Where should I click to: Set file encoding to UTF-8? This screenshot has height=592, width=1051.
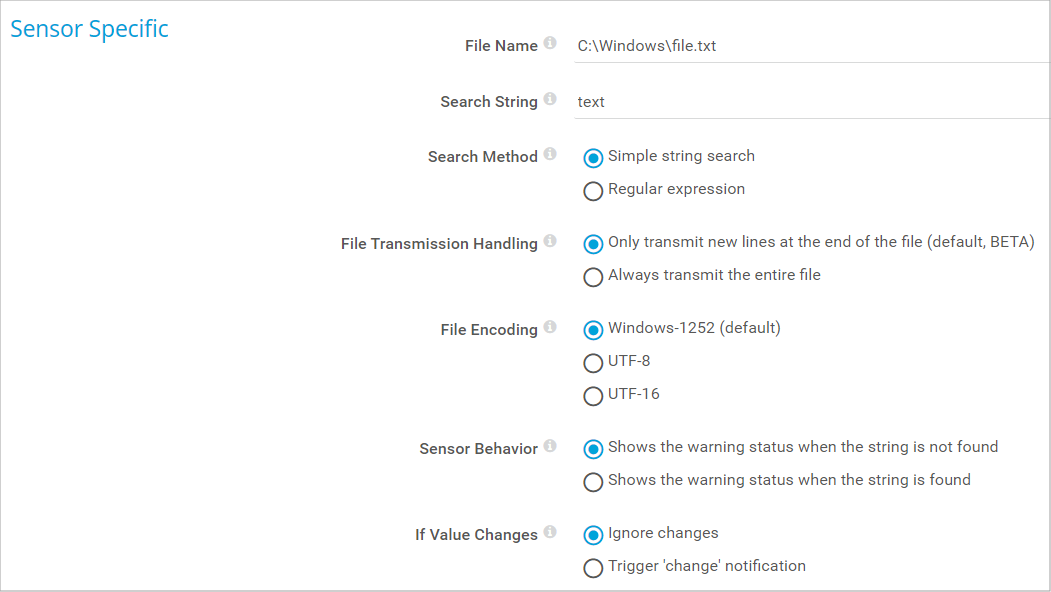tap(593, 362)
